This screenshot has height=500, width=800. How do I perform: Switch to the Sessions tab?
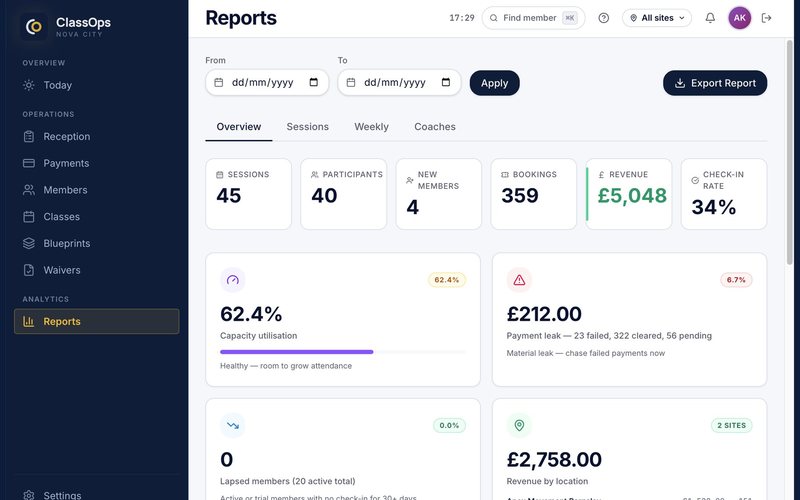coord(308,127)
